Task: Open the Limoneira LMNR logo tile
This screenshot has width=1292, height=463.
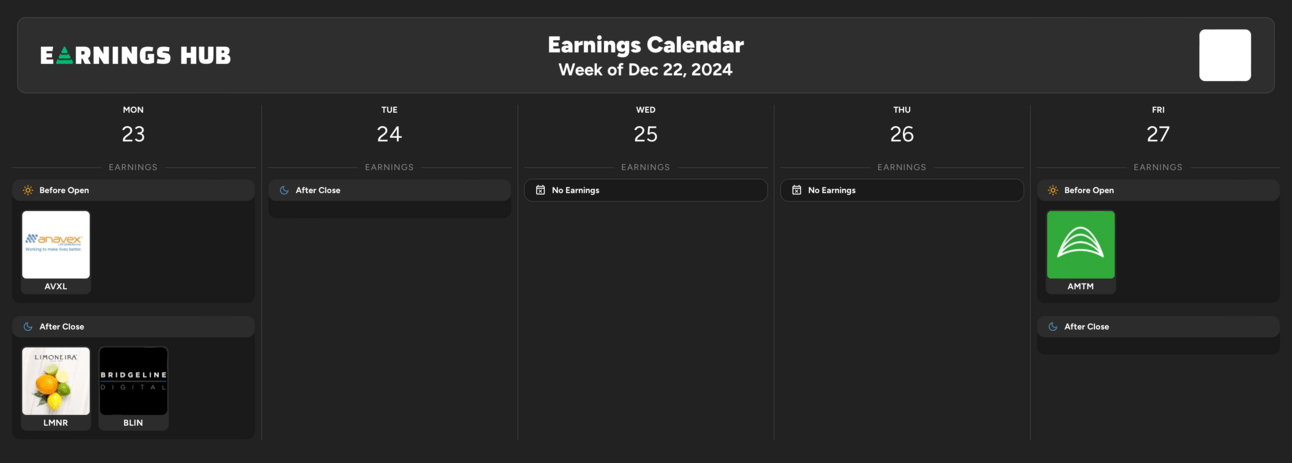Action: pyautogui.click(x=56, y=381)
